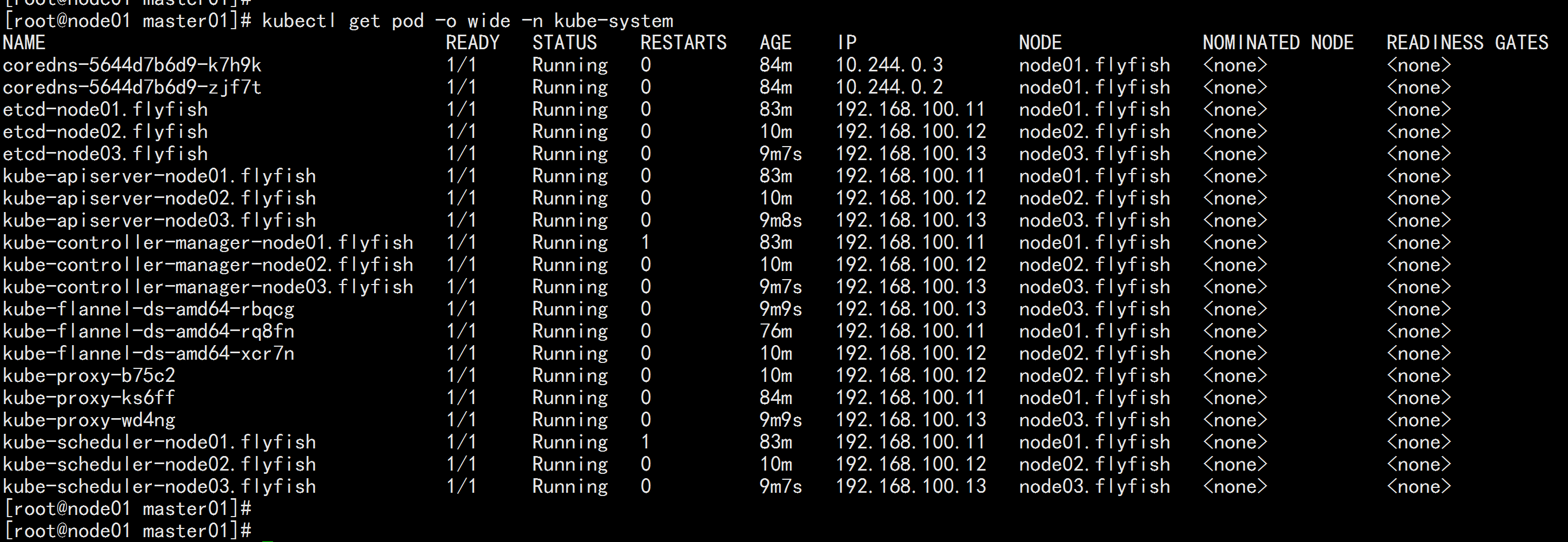Viewport: 1568px width, 542px height.
Task: Select pod name kube-proxy-b75c2
Action: click(x=89, y=375)
